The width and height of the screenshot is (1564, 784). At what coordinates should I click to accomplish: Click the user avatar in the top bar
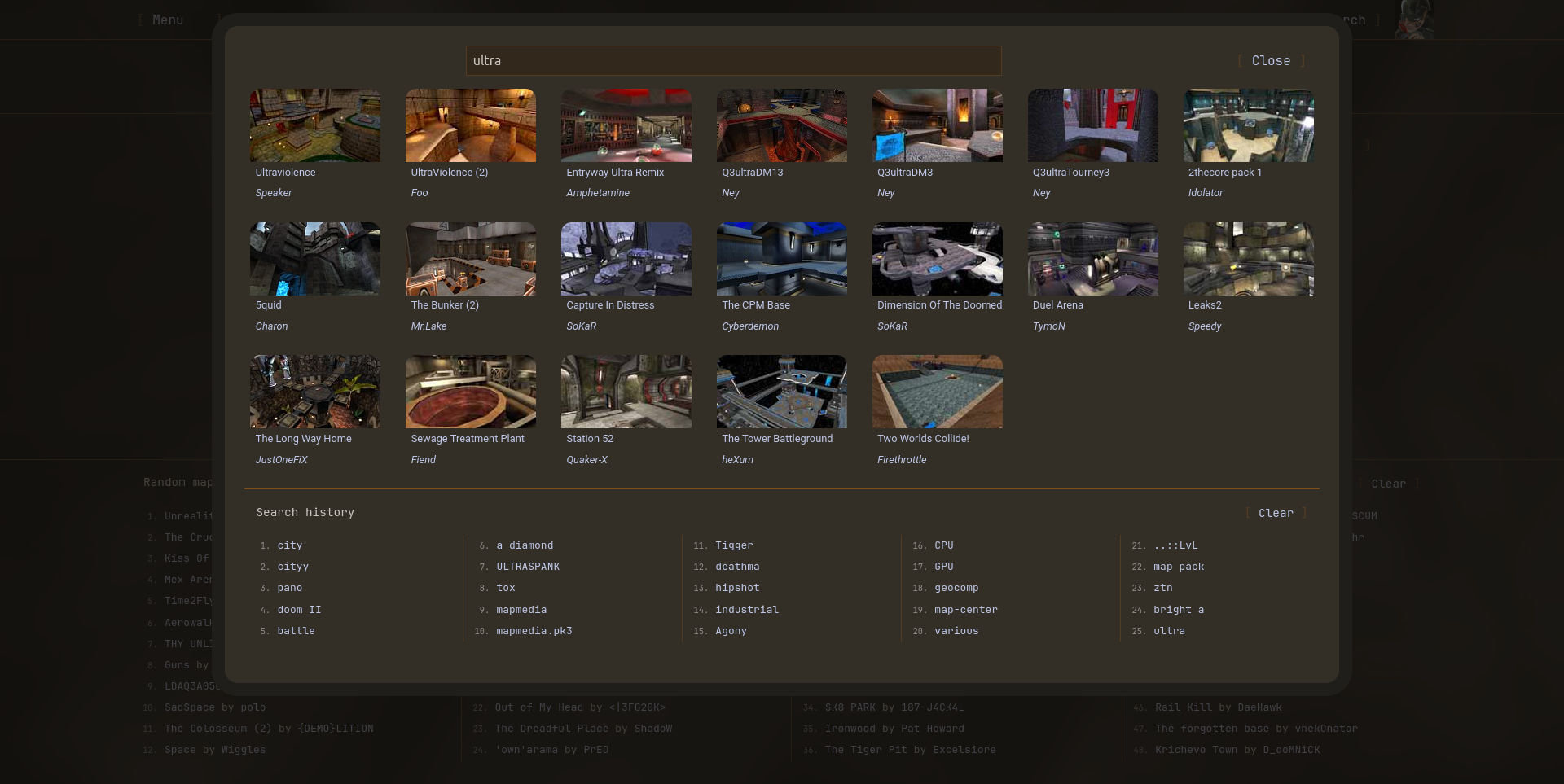tap(1413, 20)
